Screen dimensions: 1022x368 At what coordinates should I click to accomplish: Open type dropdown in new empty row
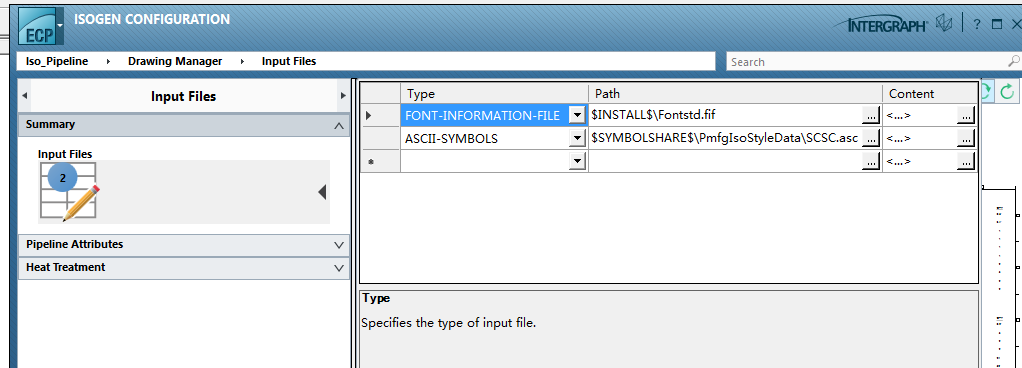[x=577, y=161]
